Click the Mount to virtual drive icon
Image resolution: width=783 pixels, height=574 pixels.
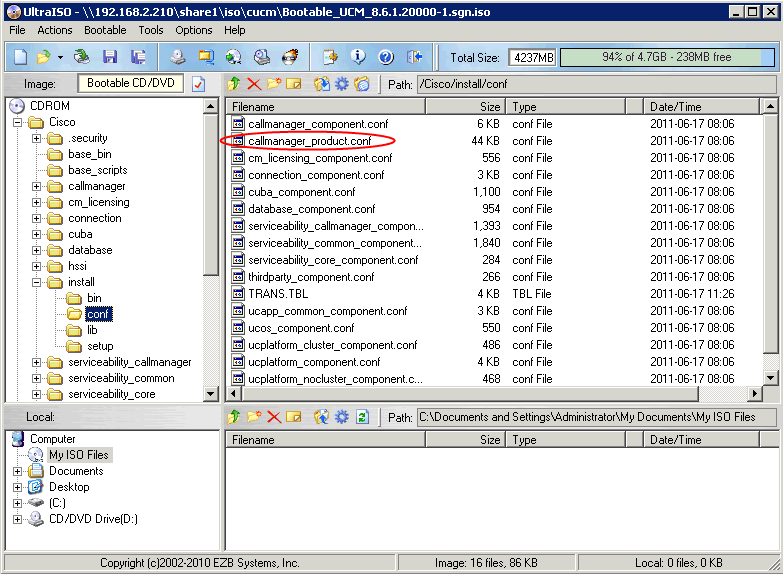pos(233,57)
